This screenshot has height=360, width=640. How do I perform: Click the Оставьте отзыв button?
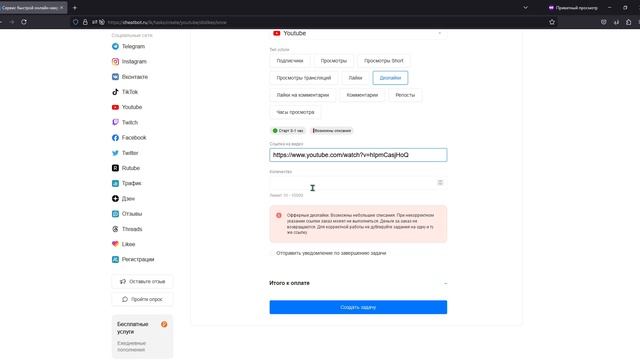coord(142,282)
